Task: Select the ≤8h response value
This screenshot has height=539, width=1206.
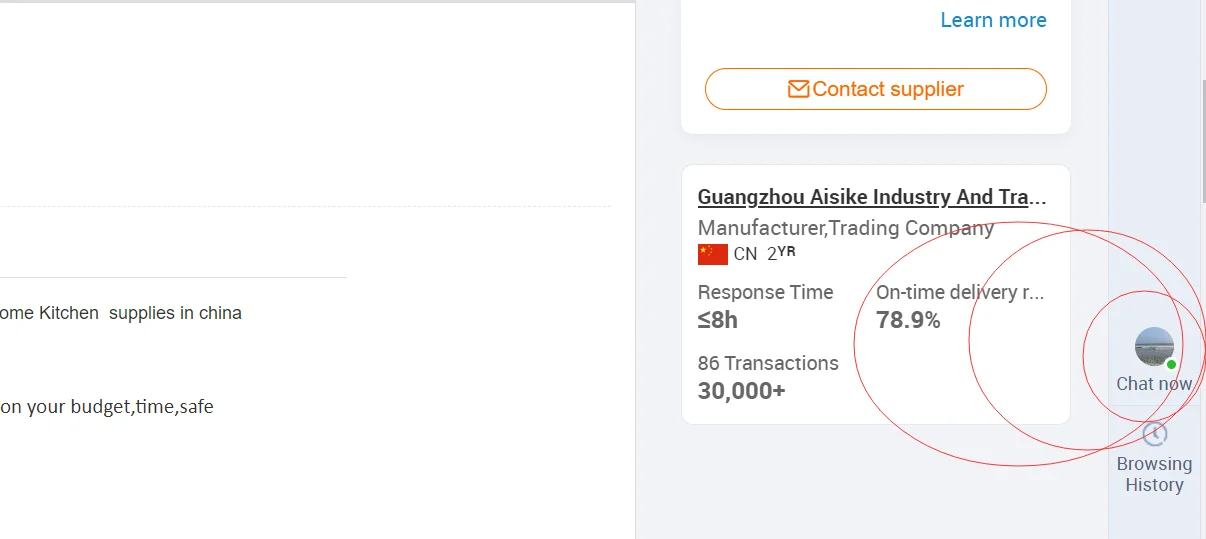Action: [x=718, y=320]
